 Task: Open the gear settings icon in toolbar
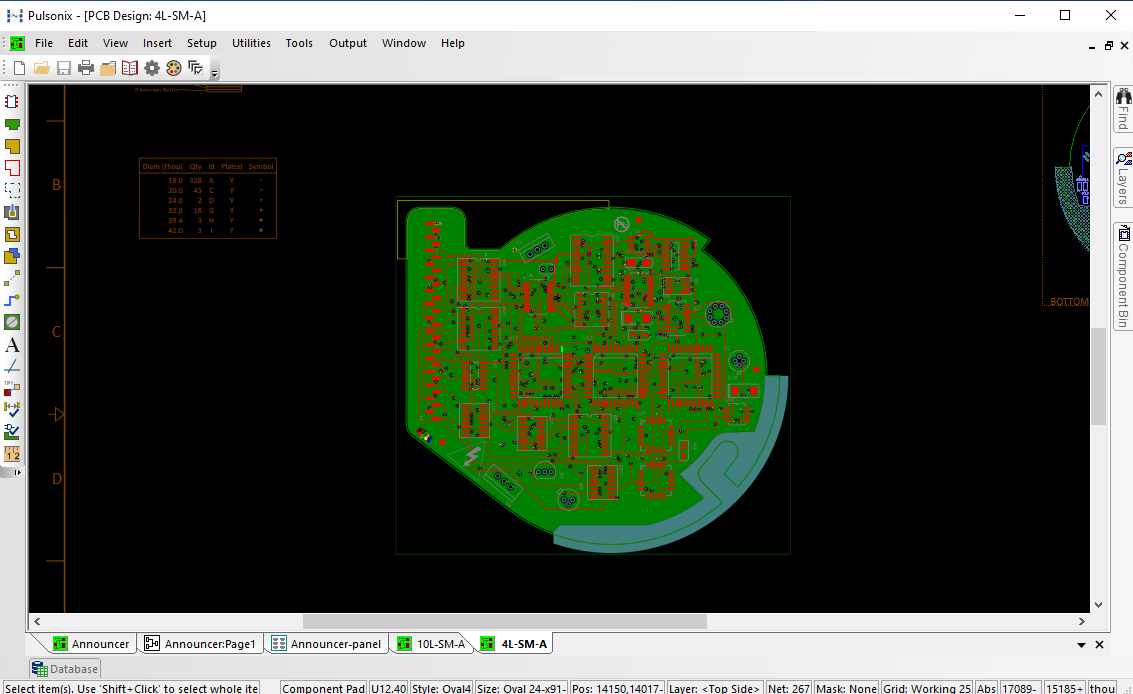tap(152, 68)
